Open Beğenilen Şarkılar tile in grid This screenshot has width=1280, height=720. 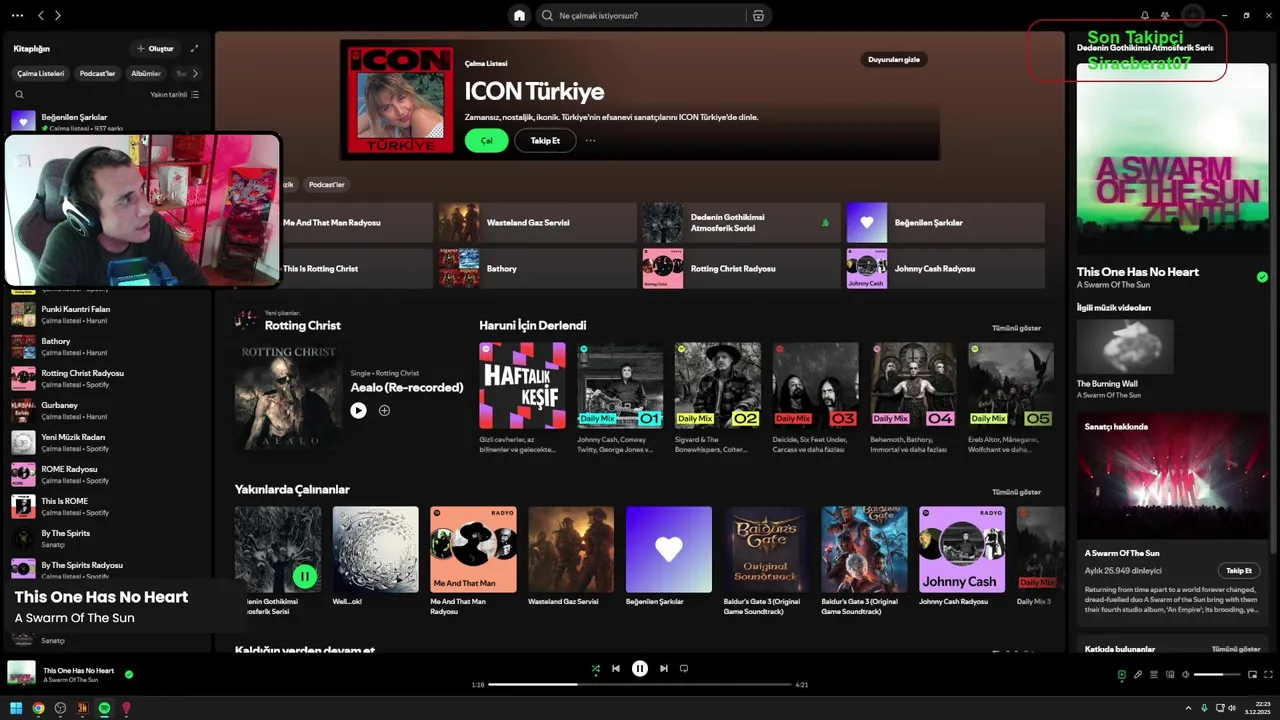945,222
